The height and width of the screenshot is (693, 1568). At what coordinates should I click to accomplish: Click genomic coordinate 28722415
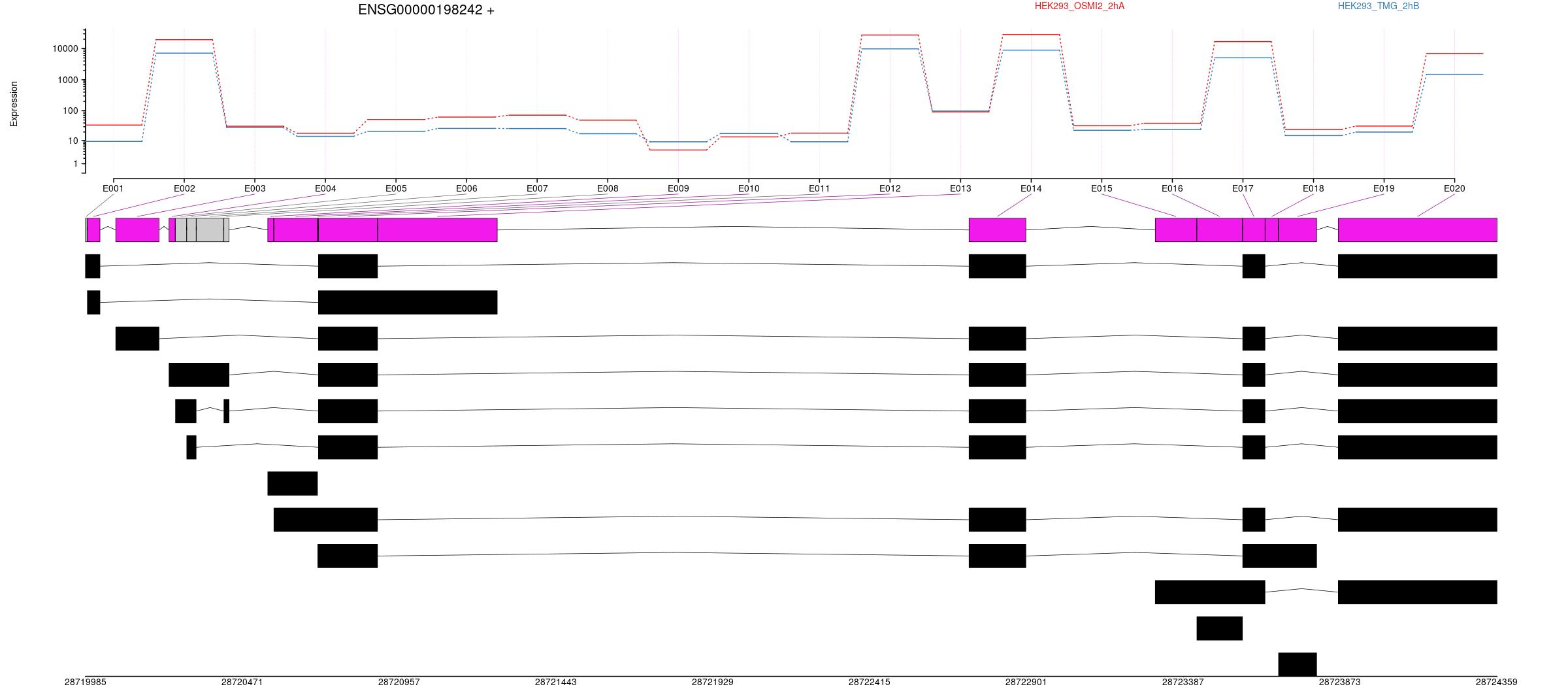coord(870,682)
